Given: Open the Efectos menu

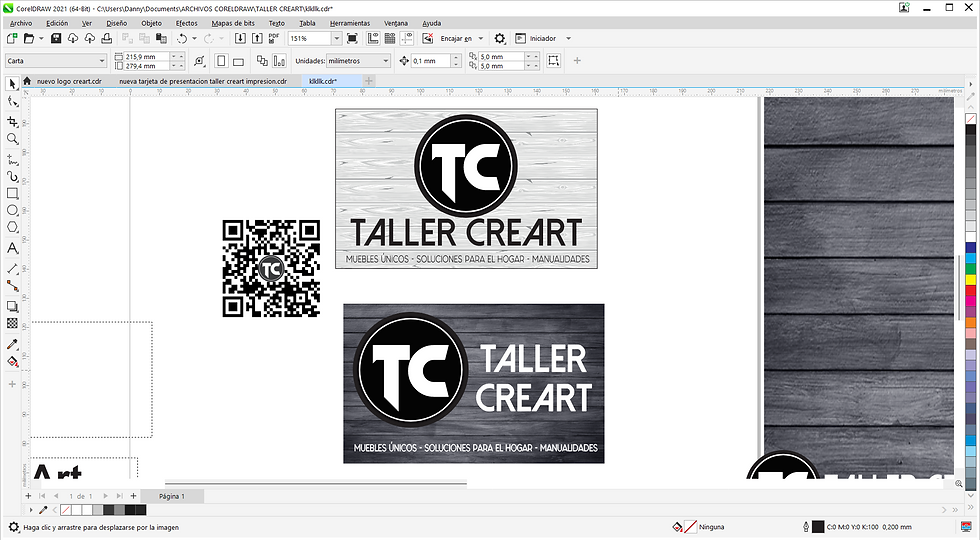Looking at the screenshot, I should tap(186, 23).
